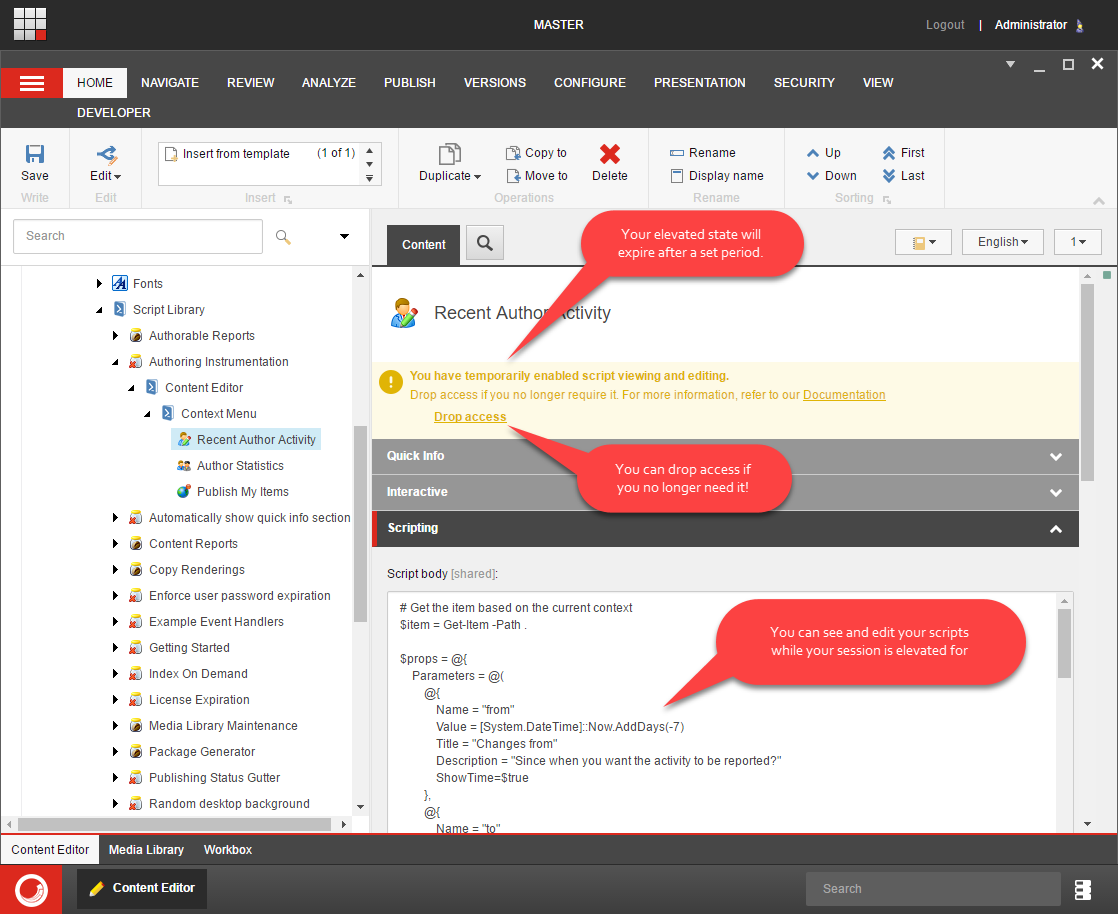The height and width of the screenshot is (914, 1118).
Task: Click the Drop access link
Action: (470, 417)
